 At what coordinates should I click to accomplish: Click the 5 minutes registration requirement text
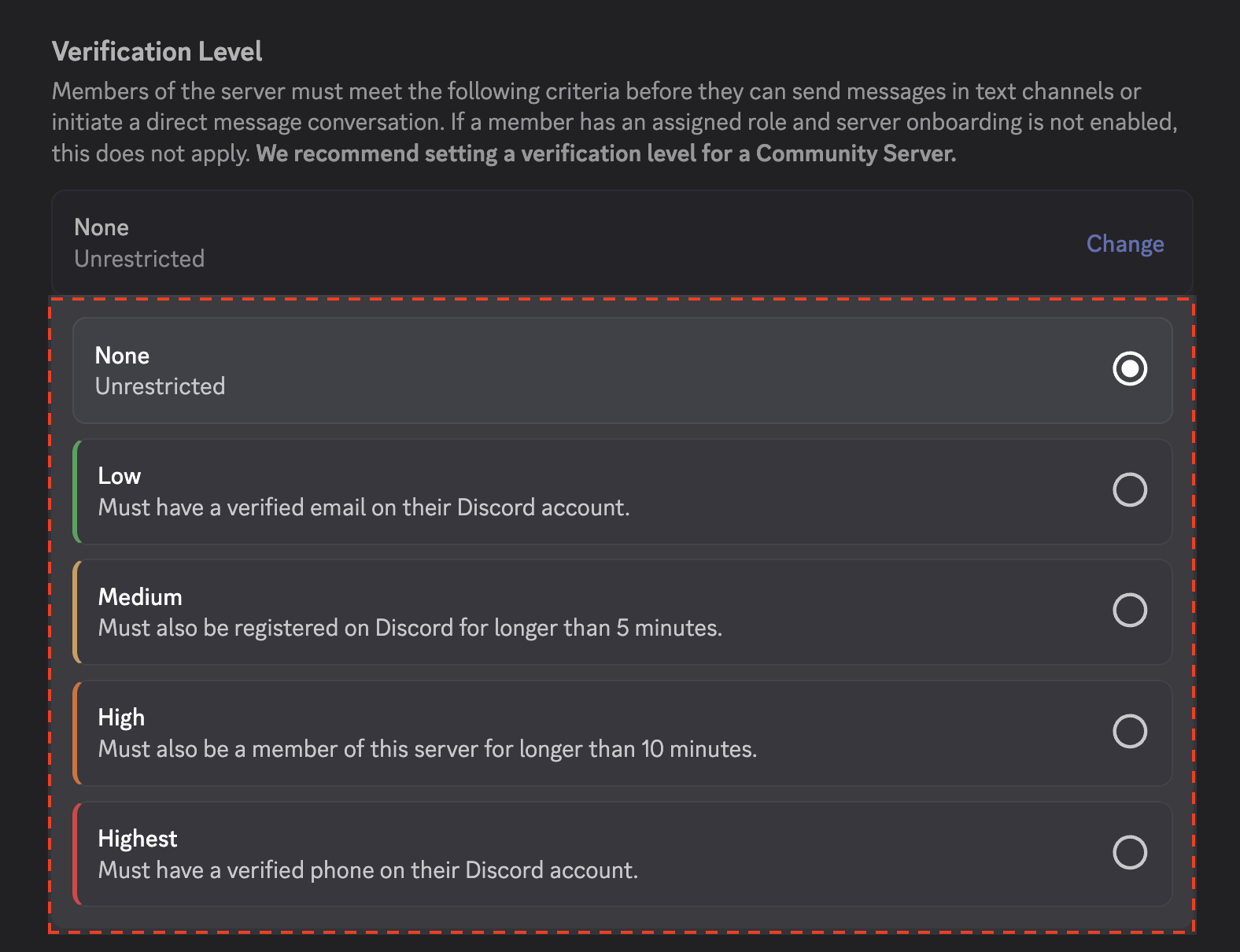tap(410, 628)
